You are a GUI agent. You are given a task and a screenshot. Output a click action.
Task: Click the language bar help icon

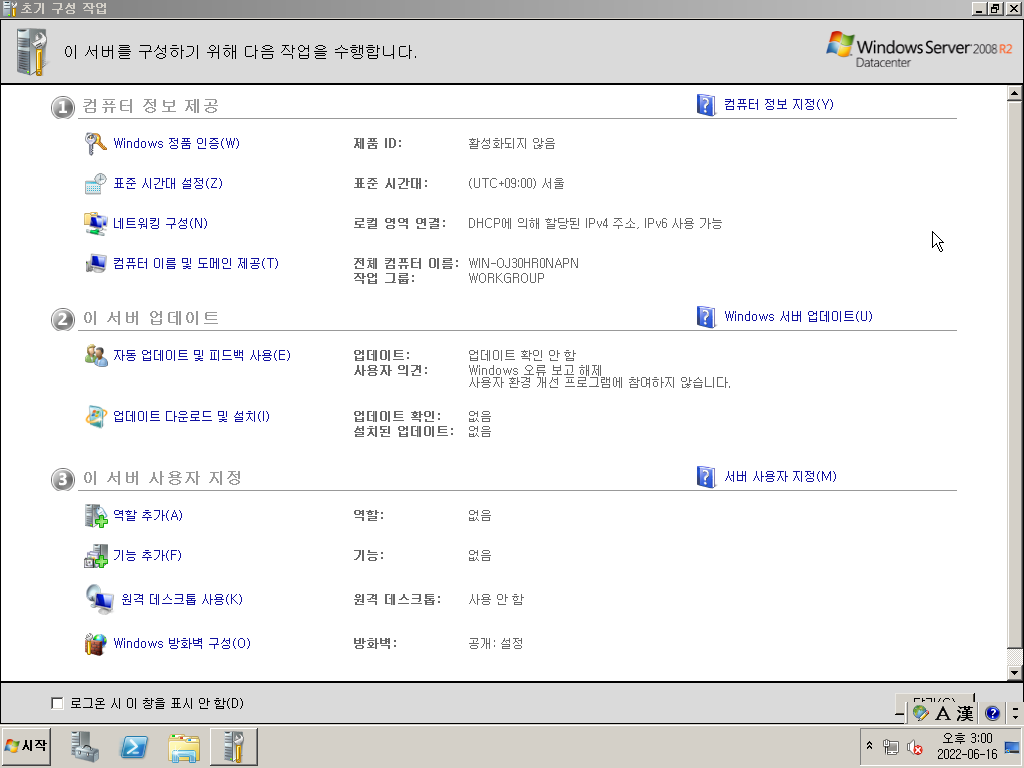pos(993,714)
